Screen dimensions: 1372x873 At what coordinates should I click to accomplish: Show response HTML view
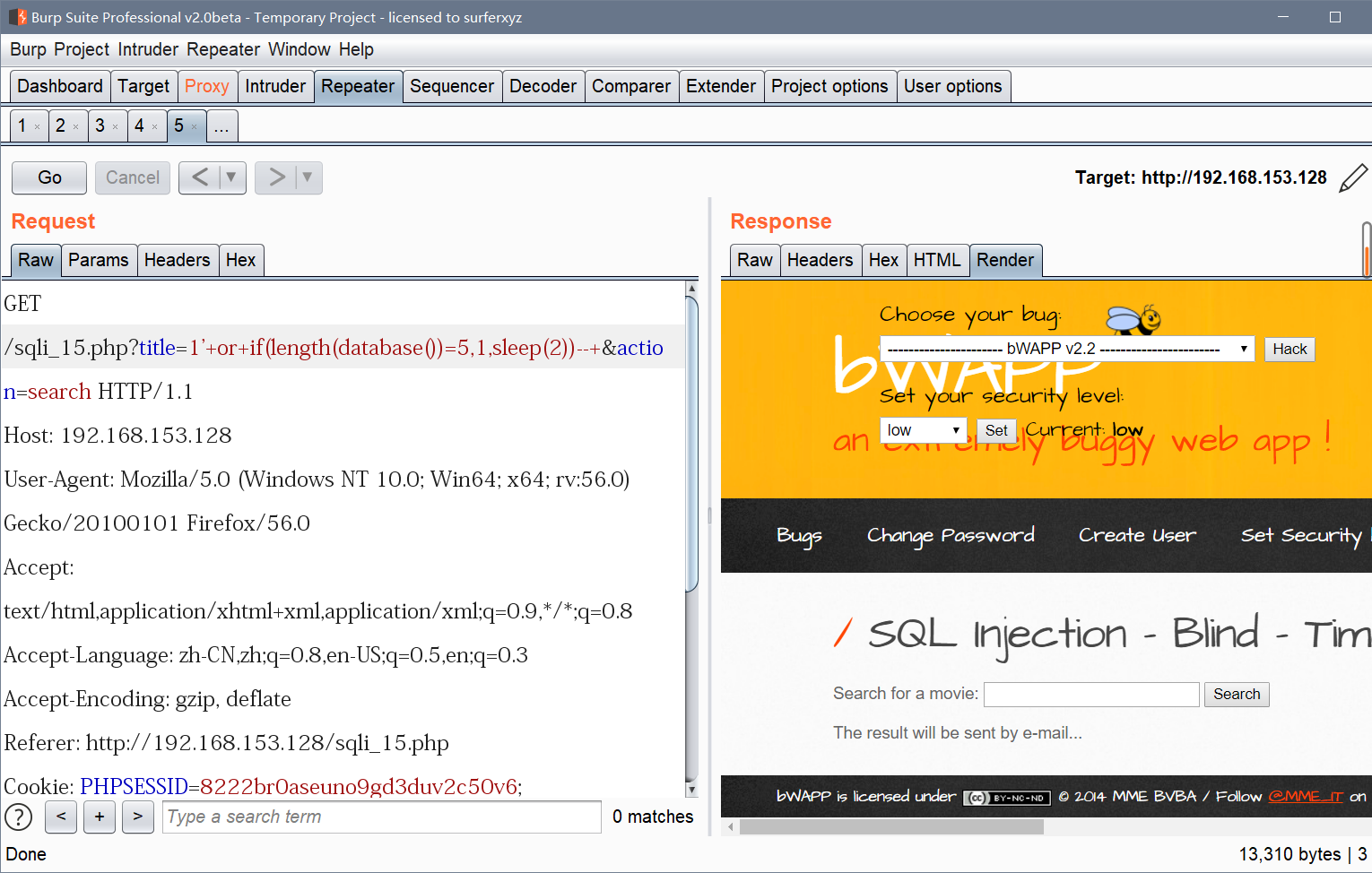point(937,260)
